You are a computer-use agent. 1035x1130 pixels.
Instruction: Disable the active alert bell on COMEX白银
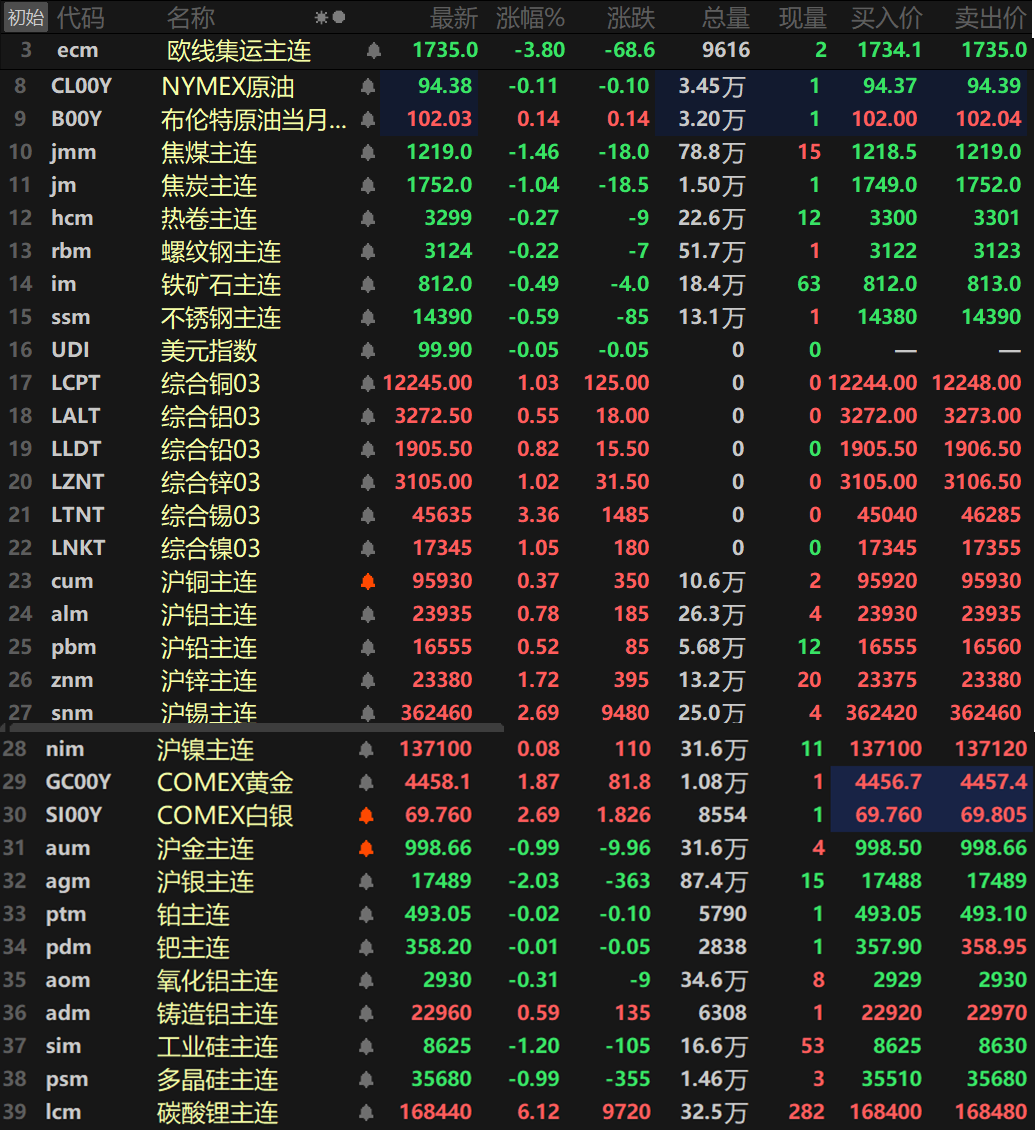tap(366, 815)
